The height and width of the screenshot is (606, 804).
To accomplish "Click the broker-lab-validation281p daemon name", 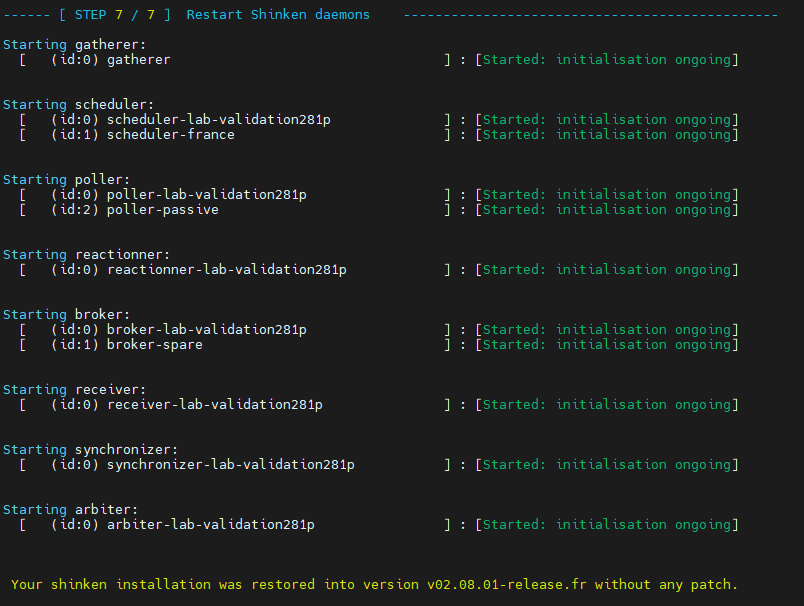I will (206, 330).
